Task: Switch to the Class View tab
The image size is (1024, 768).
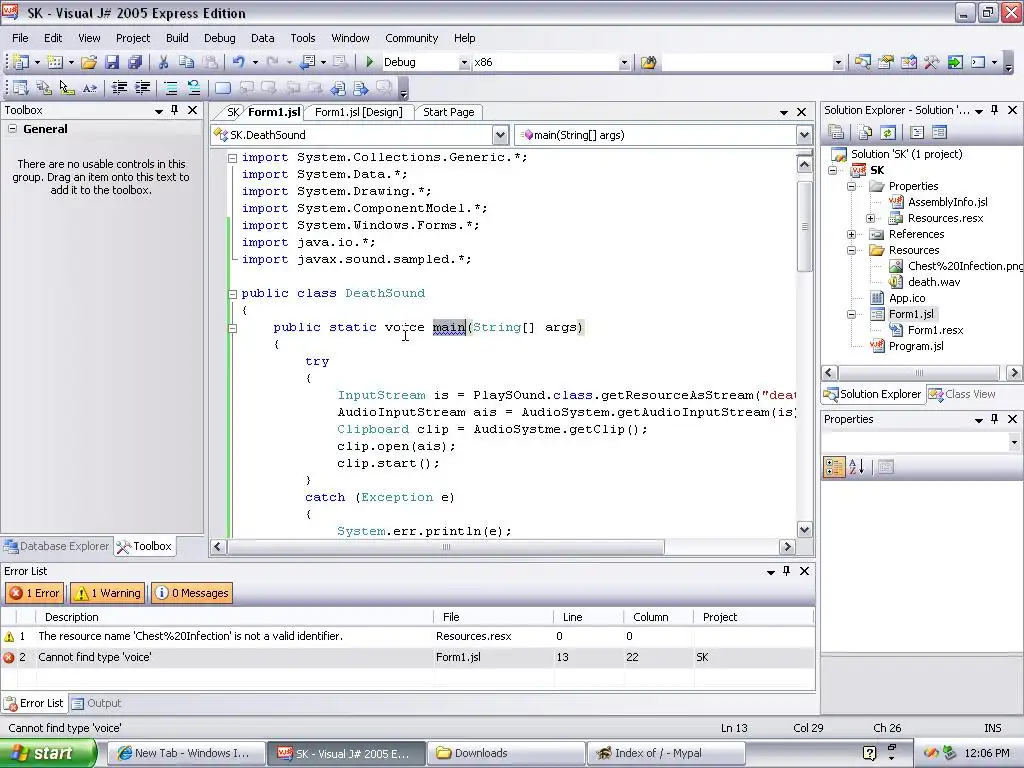Action: tap(962, 394)
